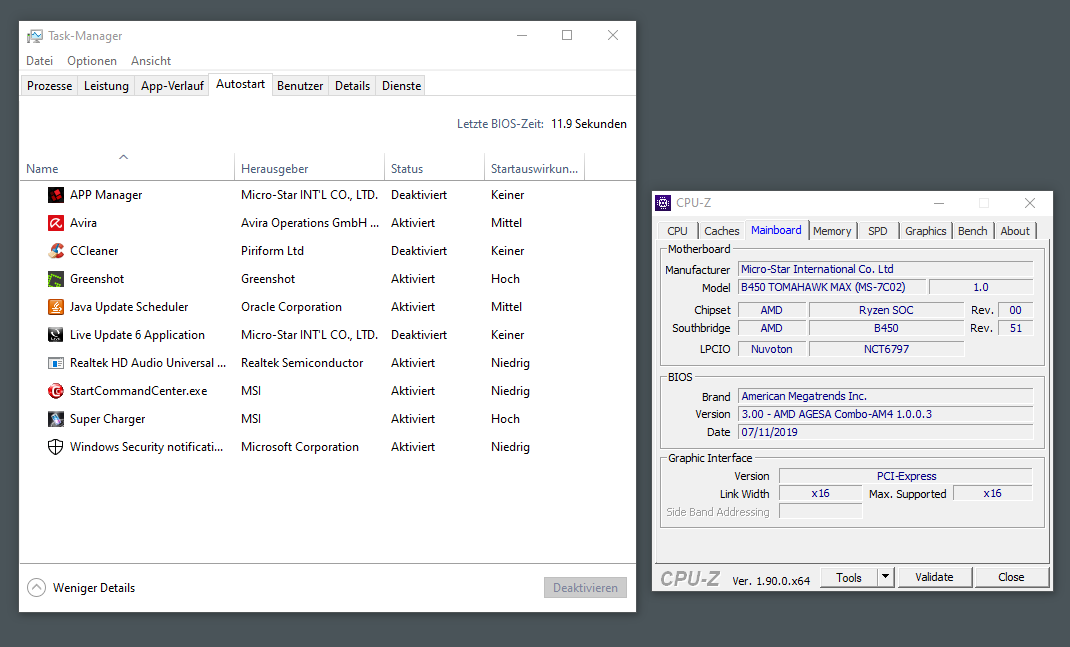Switch to the Benutzer tab
Image resolution: width=1070 pixels, height=647 pixels.
click(x=300, y=86)
